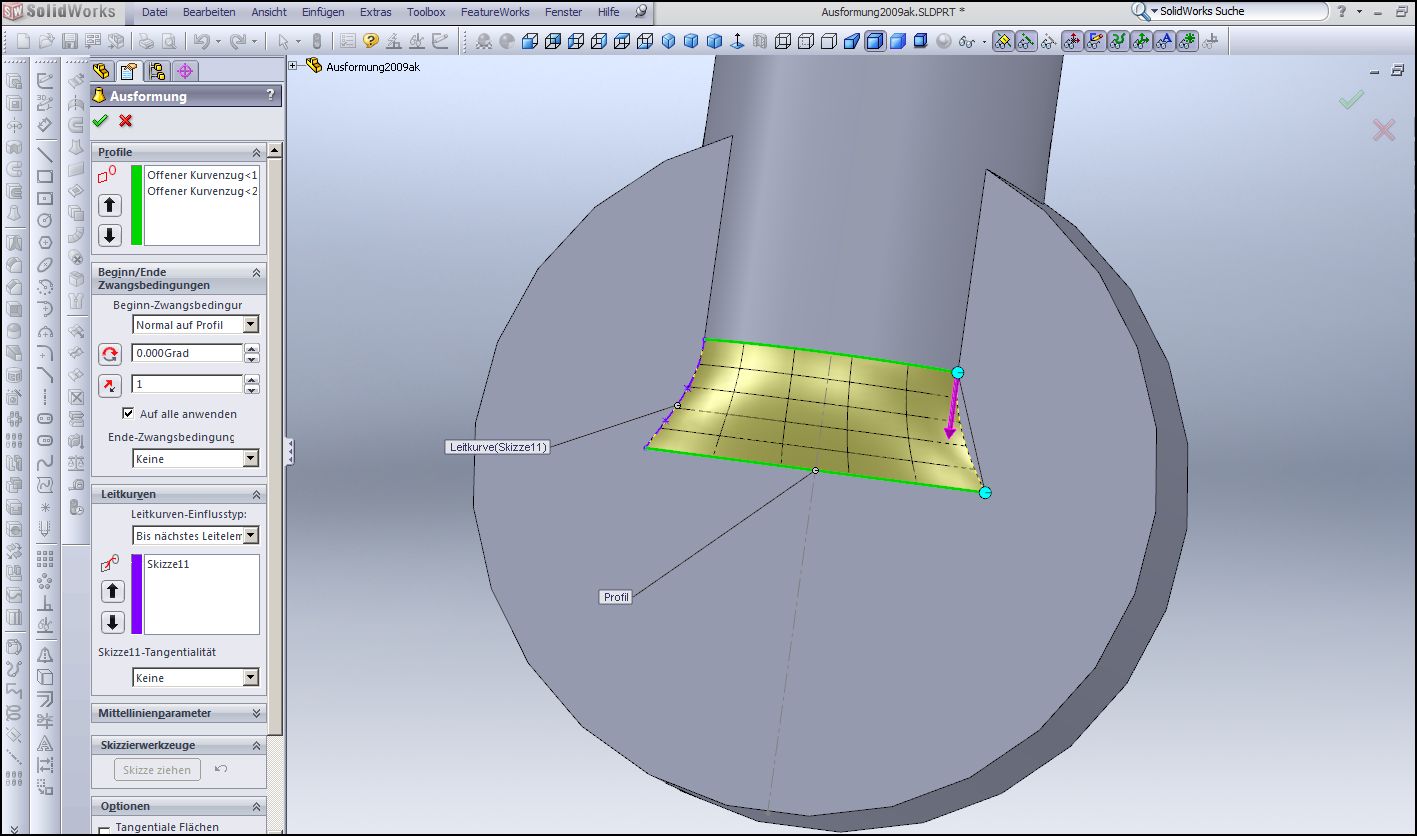Expand the Ausformung2009ak feature tree node
1417x836 pixels.
click(x=294, y=66)
